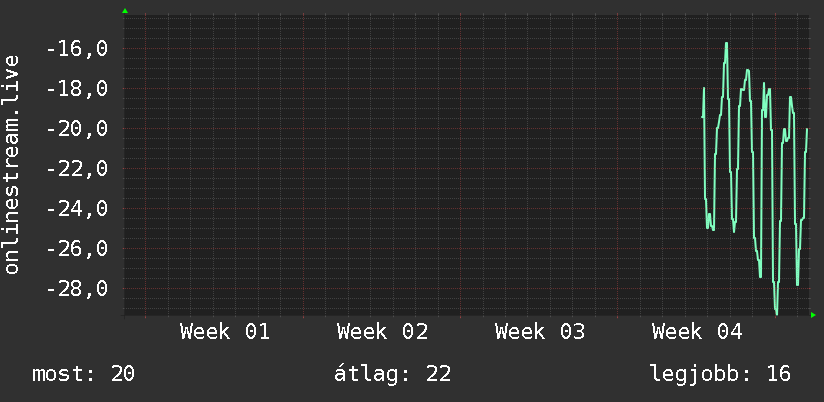Click the highest peak of the green line

click(727, 43)
